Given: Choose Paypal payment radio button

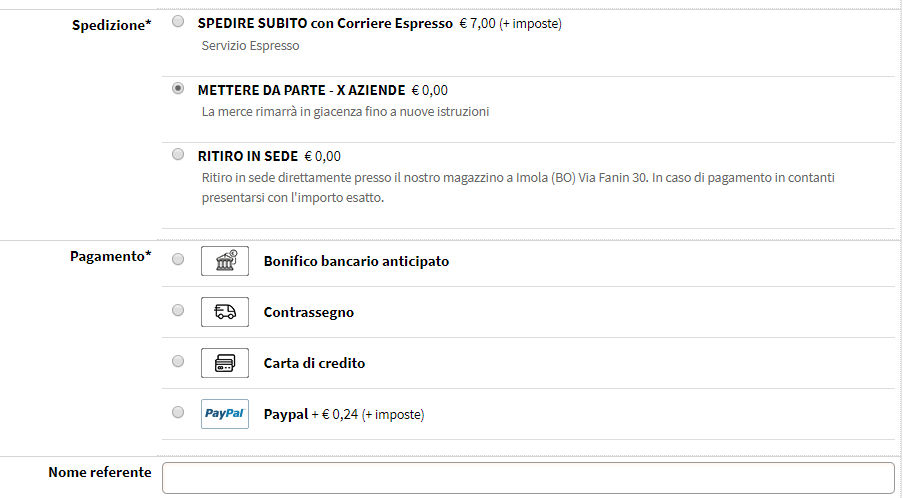Looking at the screenshot, I should point(178,412).
